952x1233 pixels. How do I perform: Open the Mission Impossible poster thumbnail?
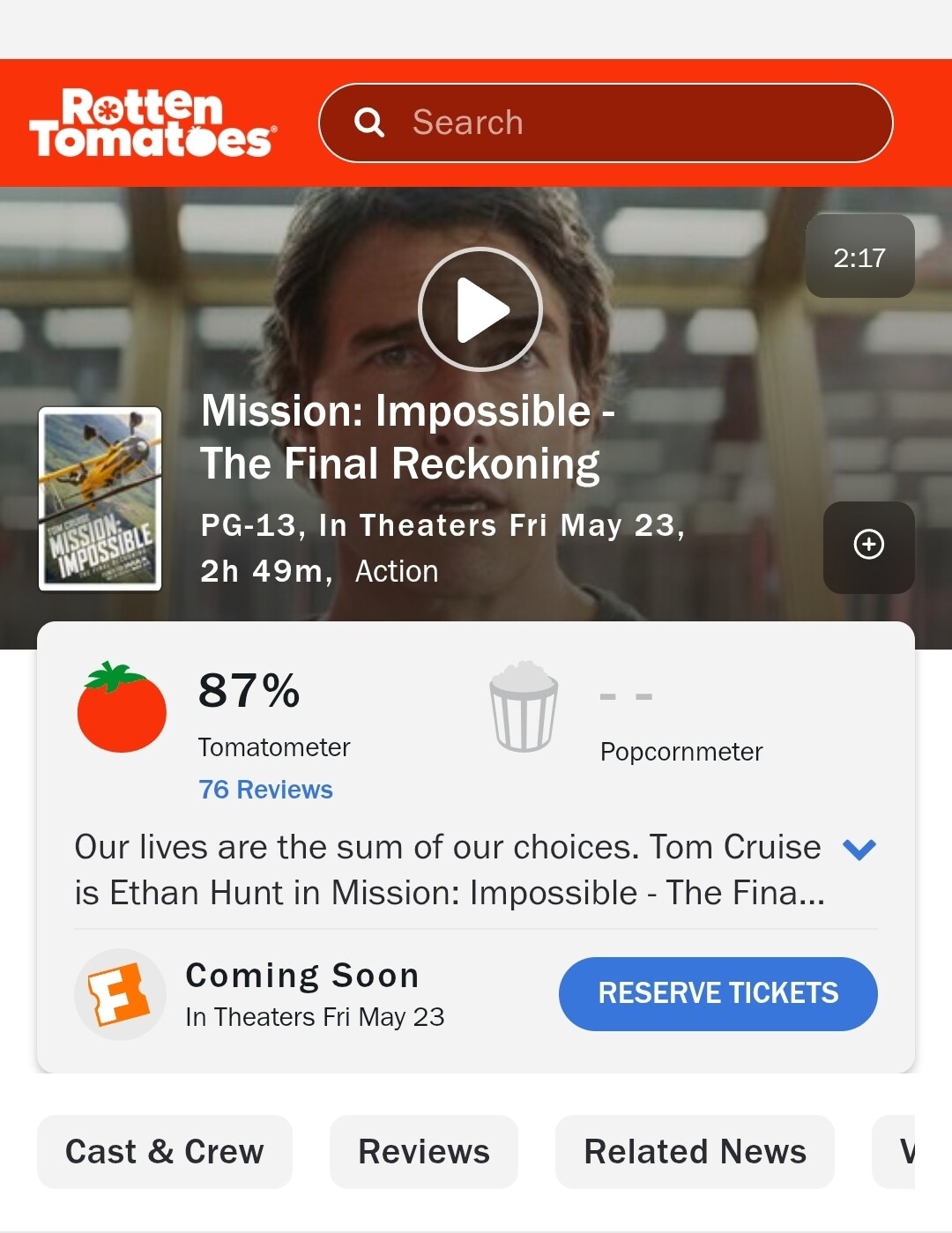[x=100, y=498]
